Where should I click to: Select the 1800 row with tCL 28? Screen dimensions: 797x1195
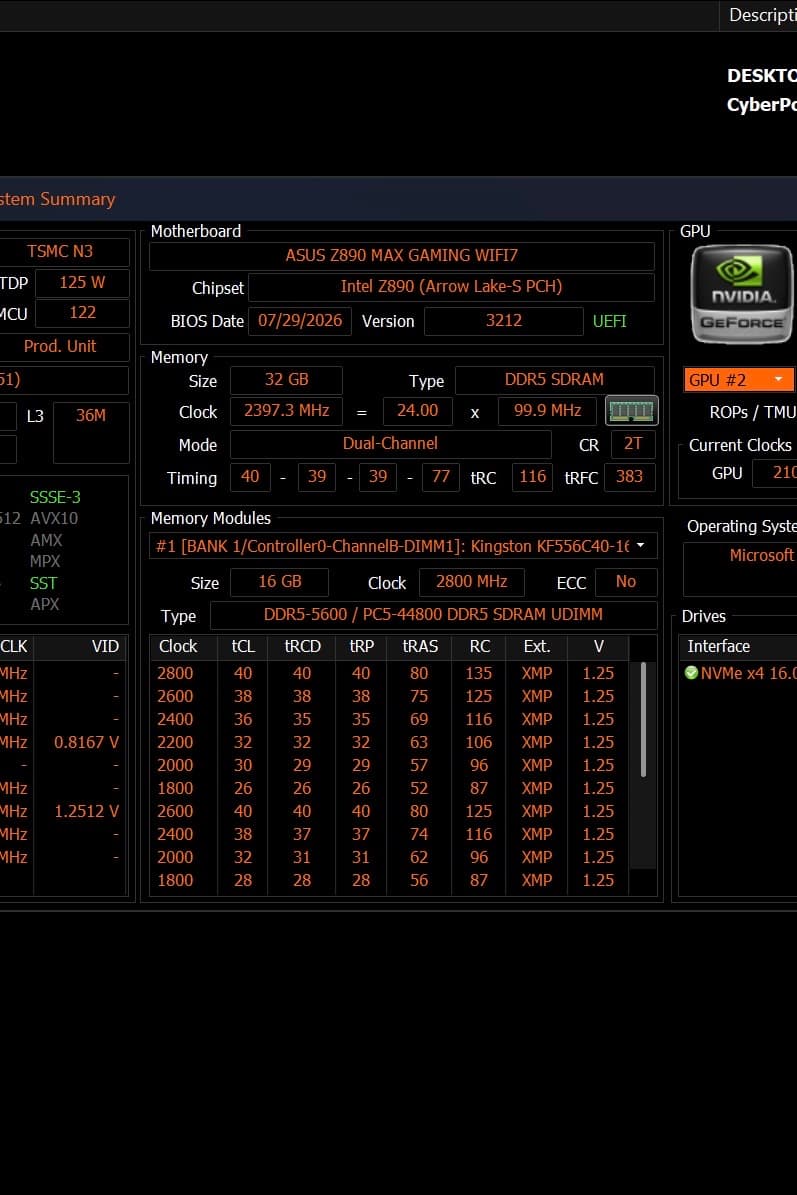point(390,880)
